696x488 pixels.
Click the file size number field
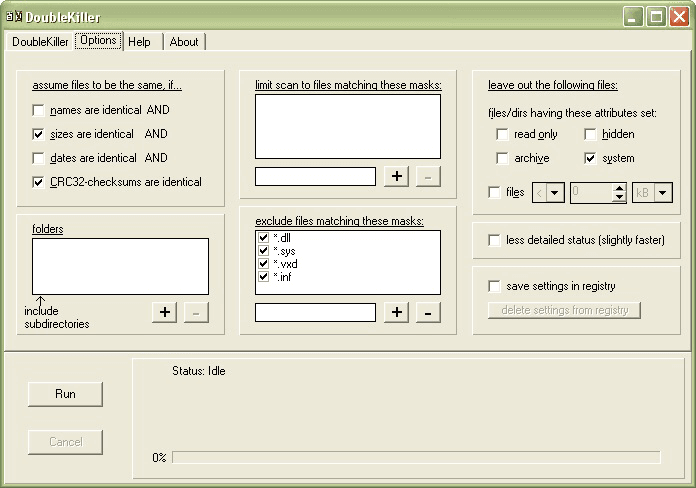pyautogui.click(x=591, y=193)
